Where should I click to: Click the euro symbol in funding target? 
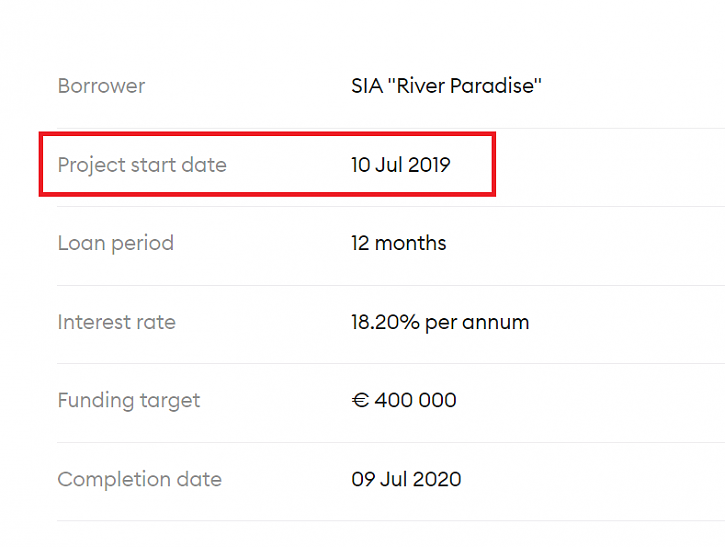(x=360, y=400)
